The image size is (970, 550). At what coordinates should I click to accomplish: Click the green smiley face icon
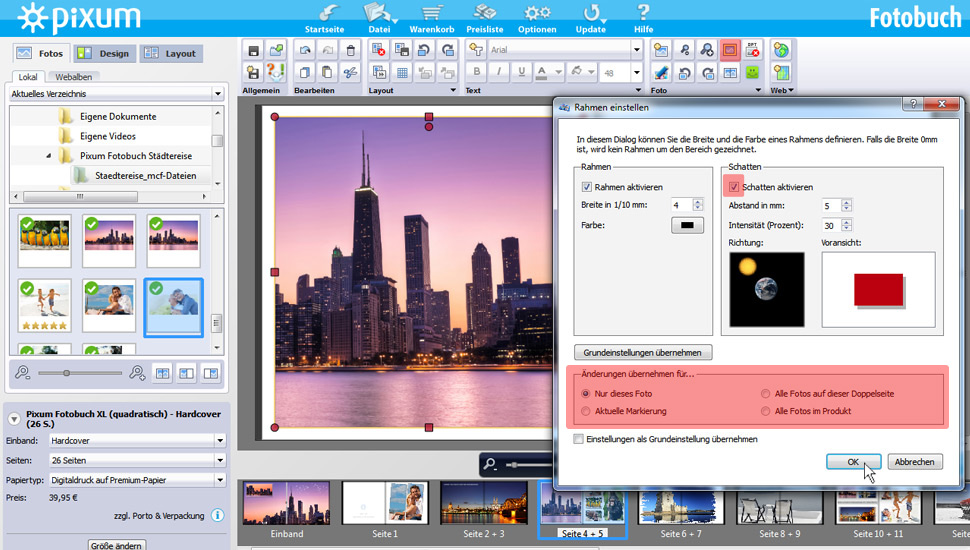pos(752,72)
